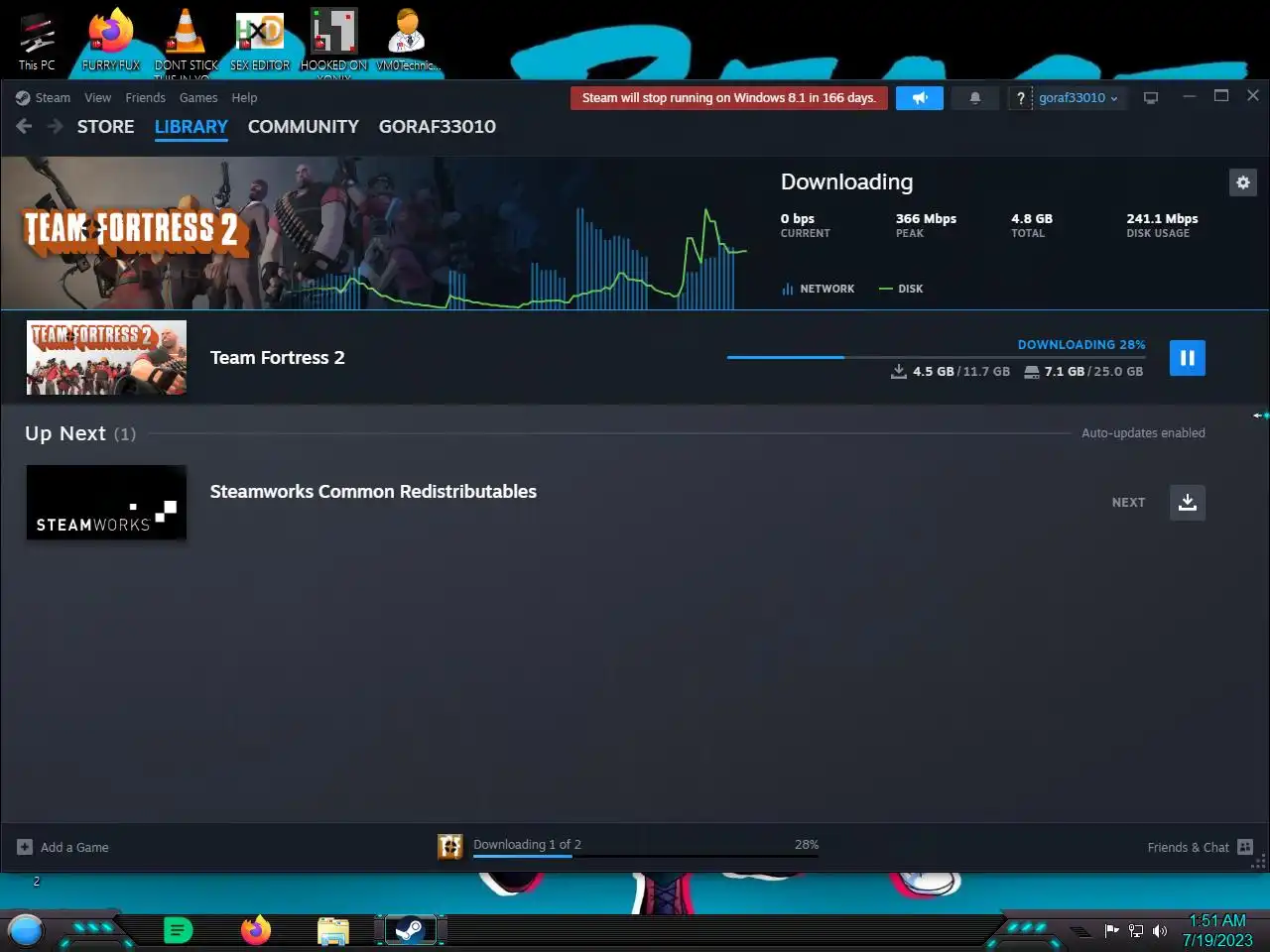Open Firefox from the taskbar
Viewport: 1270px width, 952px height.
pos(256,930)
